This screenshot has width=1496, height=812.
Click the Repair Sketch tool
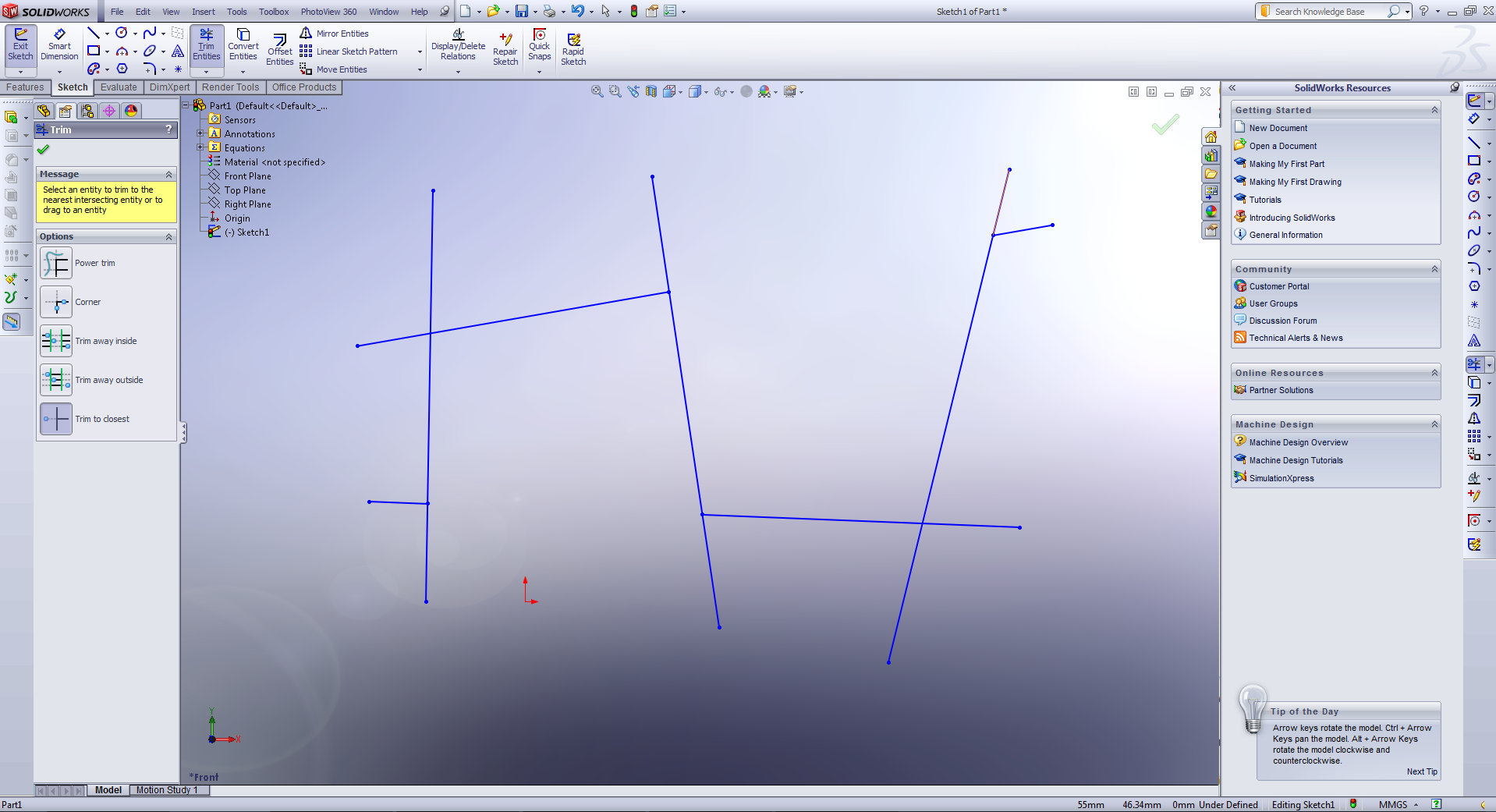(505, 50)
